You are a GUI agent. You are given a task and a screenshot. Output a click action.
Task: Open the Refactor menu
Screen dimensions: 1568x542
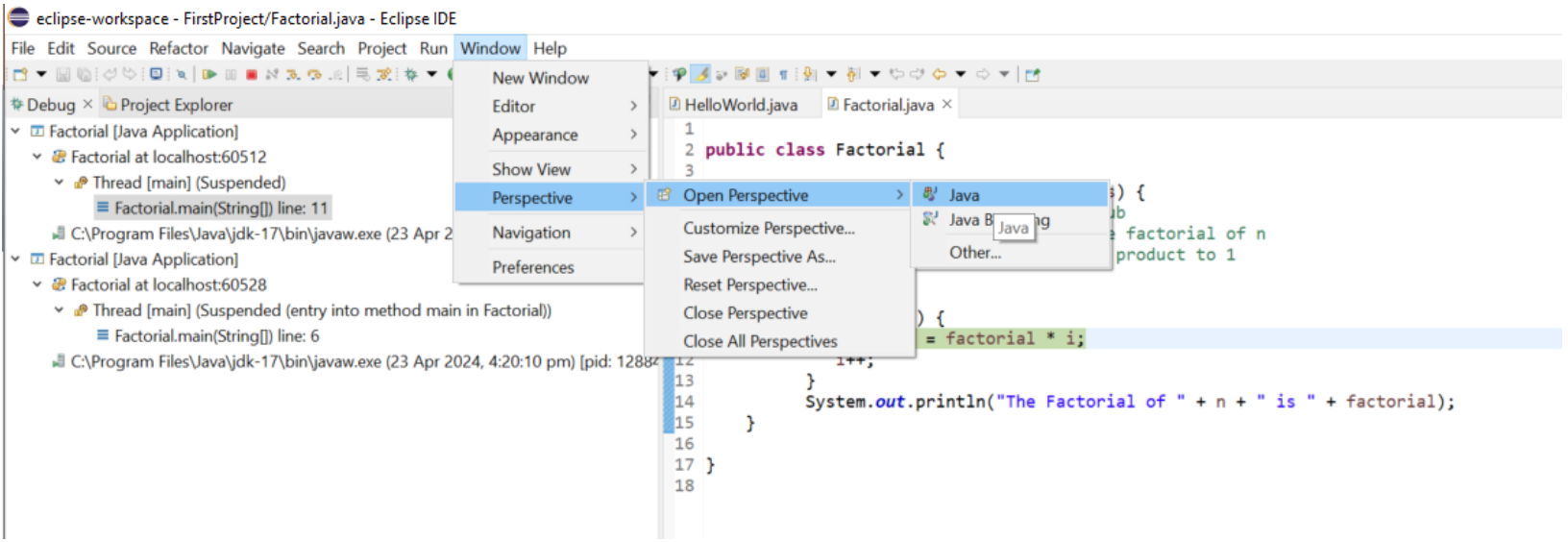179,48
